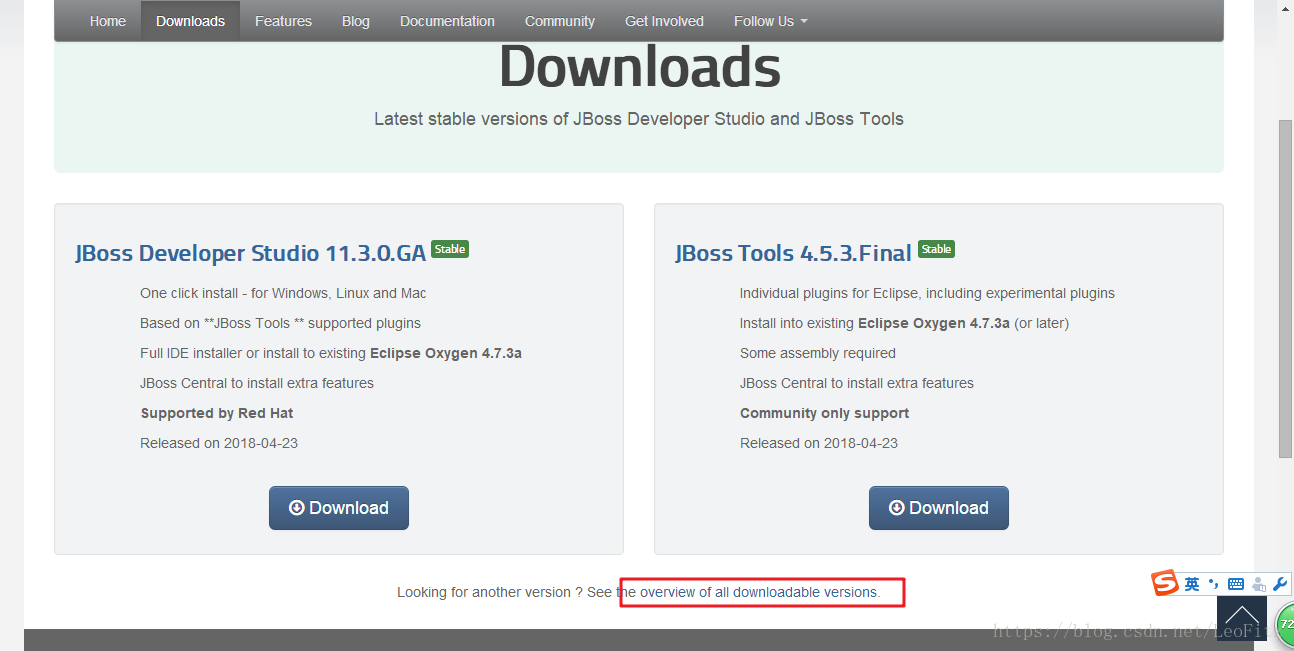Viewport: 1294px width, 651px height.
Task: Click 'Full IDE installer or install to existing' line
Action: click(331, 353)
